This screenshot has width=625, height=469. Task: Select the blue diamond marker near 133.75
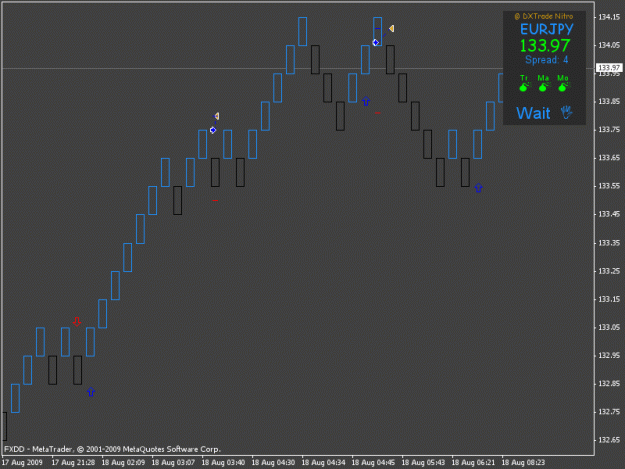coord(213,130)
